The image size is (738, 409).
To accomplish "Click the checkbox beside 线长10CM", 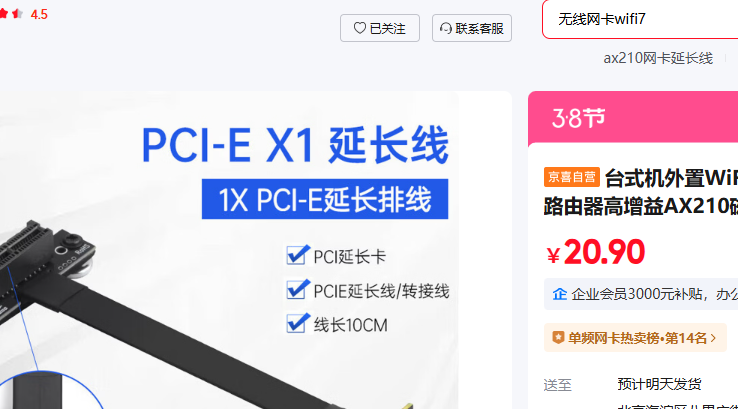I will pyautogui.click(x=297, y=323).
